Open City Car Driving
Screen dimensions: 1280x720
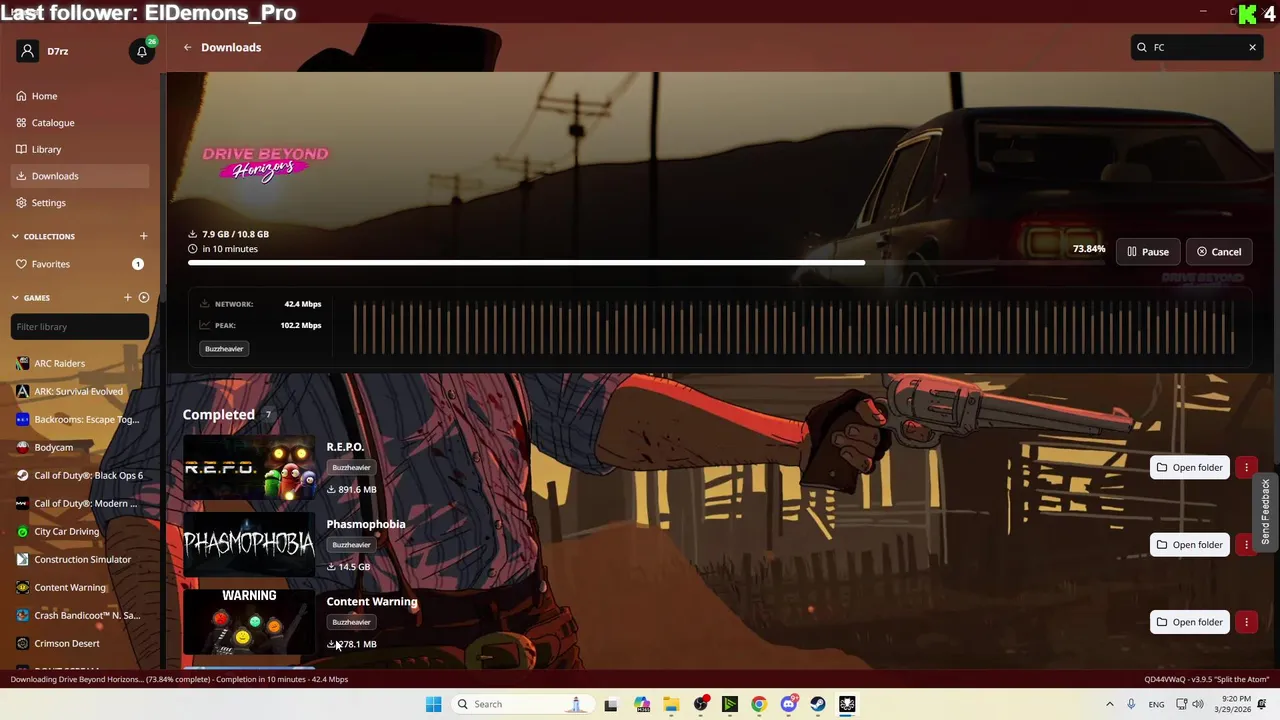click(80, 532)
